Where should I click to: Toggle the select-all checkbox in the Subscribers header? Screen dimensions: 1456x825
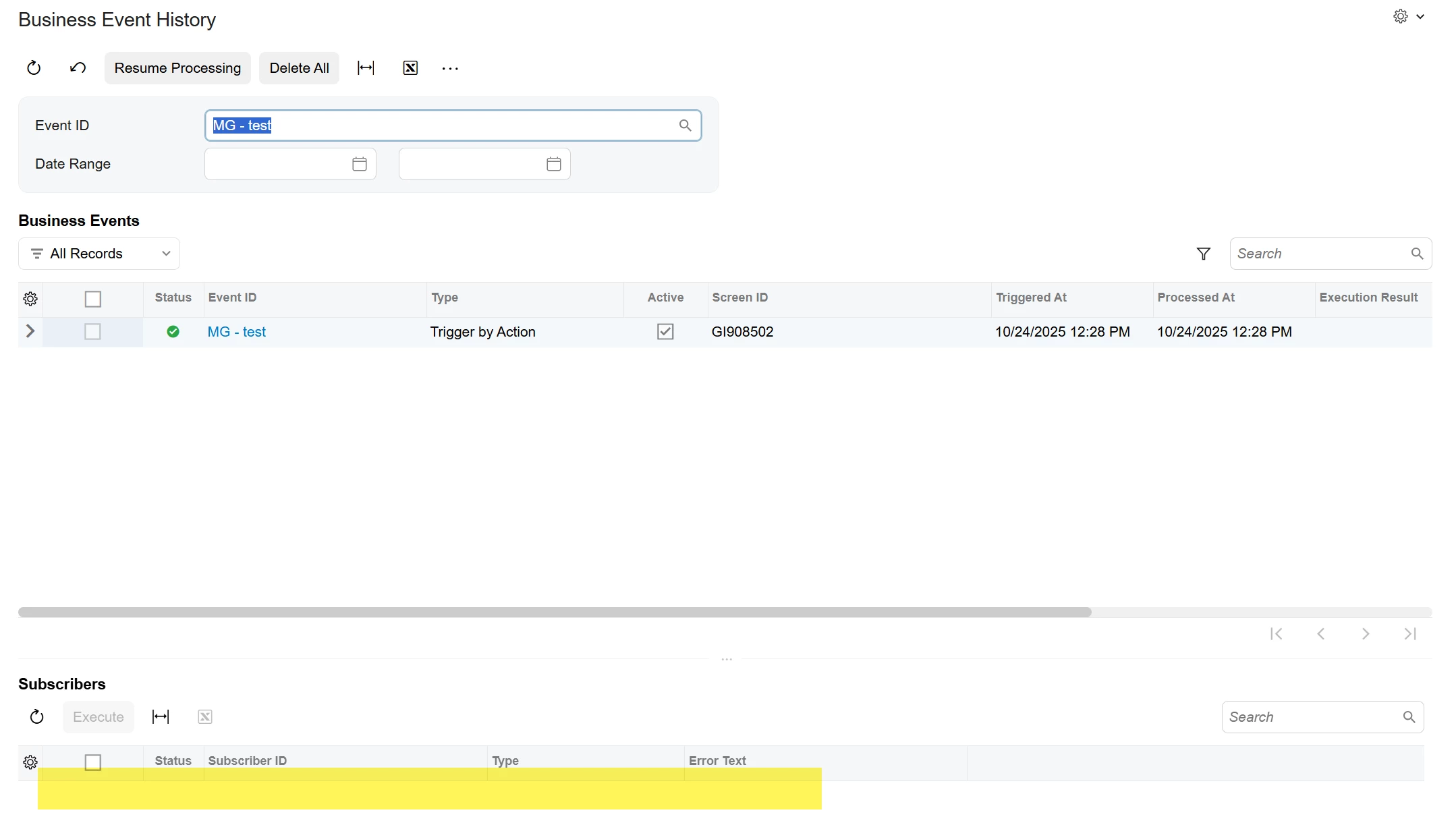tap(92, 762)
